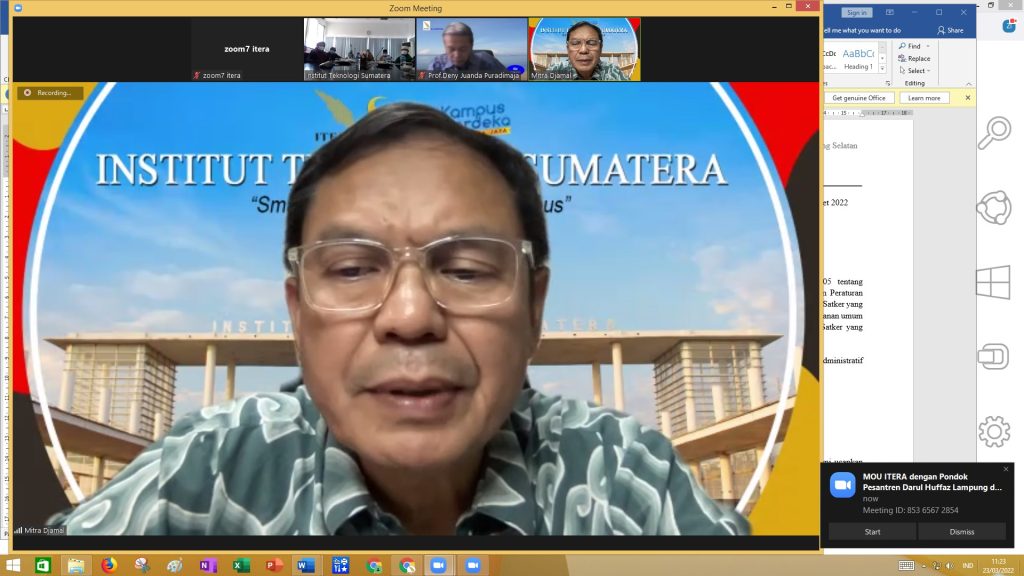This screenshot has height=576, width=1024.
Task: Click the MOU ITERA meeting notification title
Action: (x=932, y=482)
